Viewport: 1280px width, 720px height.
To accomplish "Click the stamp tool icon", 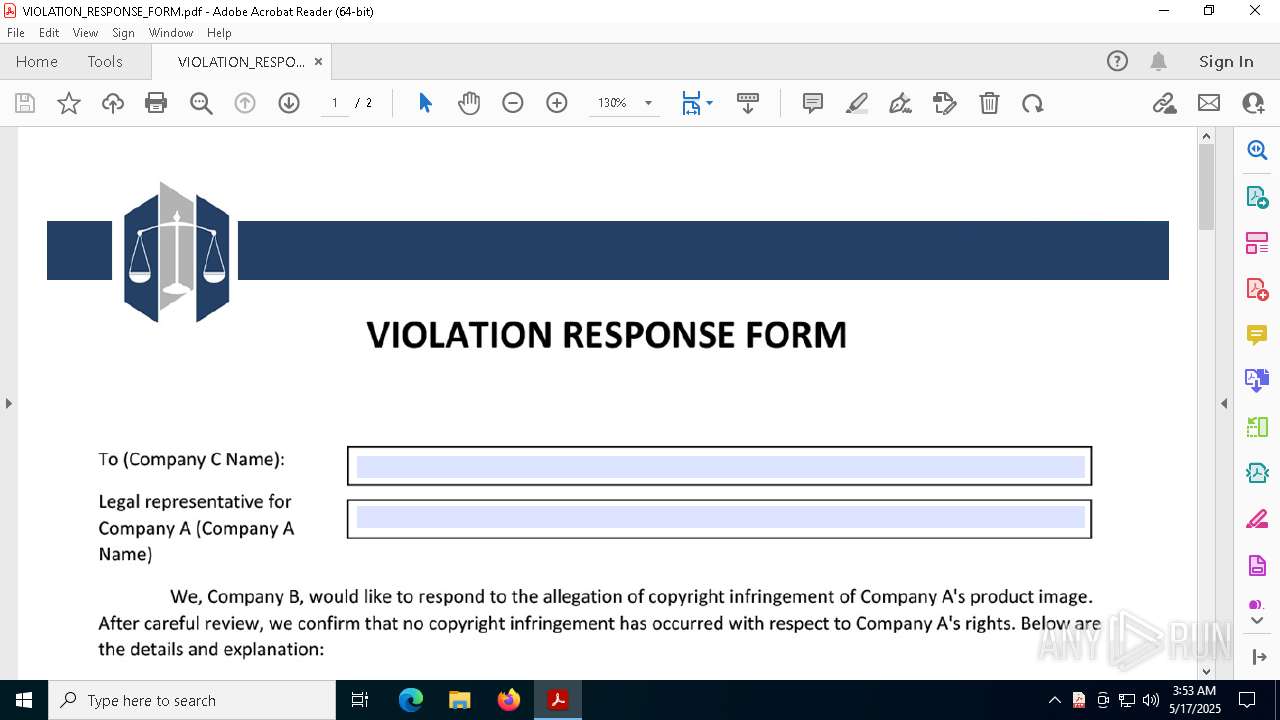I will pyautogui.click(x=945, y=103).
